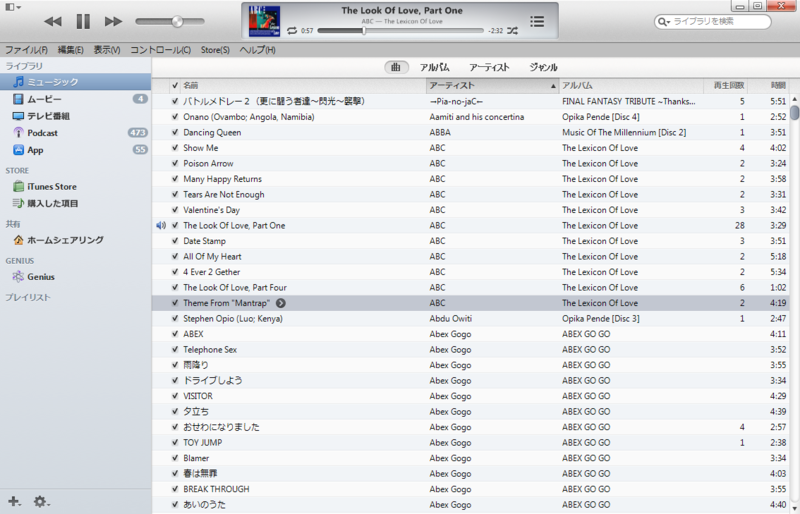Open ホームシェアリング home sharing icon
The height and width of the screenshot is (514, 800).
tap(18, 240)
